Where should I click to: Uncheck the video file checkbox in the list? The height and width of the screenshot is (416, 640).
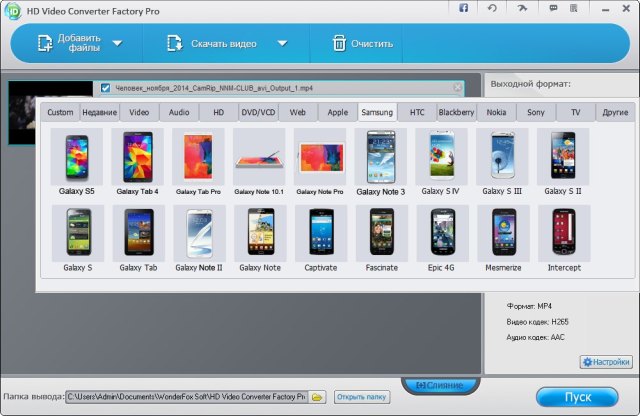click(x=106, y=88)
